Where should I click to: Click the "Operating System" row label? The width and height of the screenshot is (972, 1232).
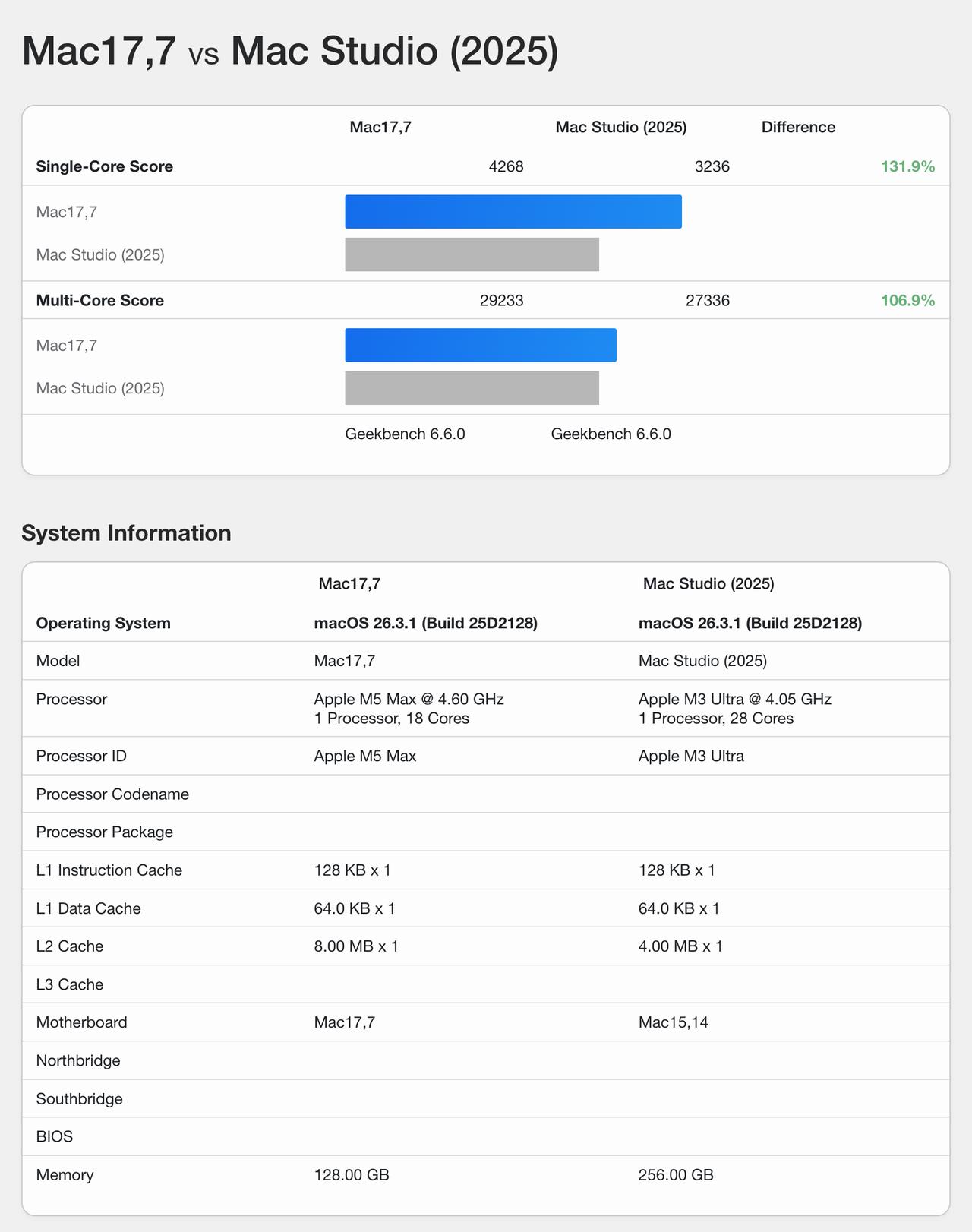click(103, 623)
